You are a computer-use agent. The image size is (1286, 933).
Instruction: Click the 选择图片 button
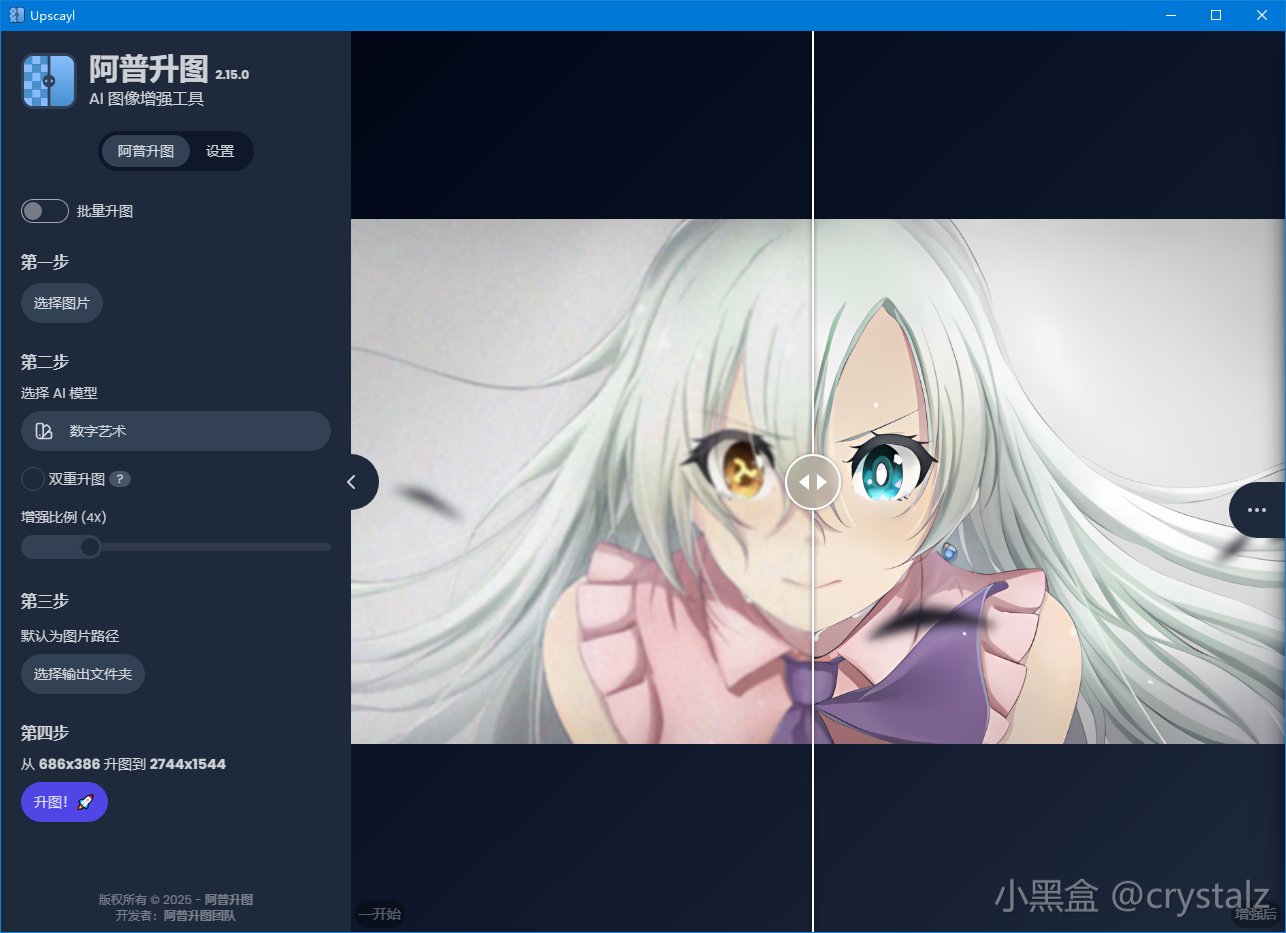62,303
